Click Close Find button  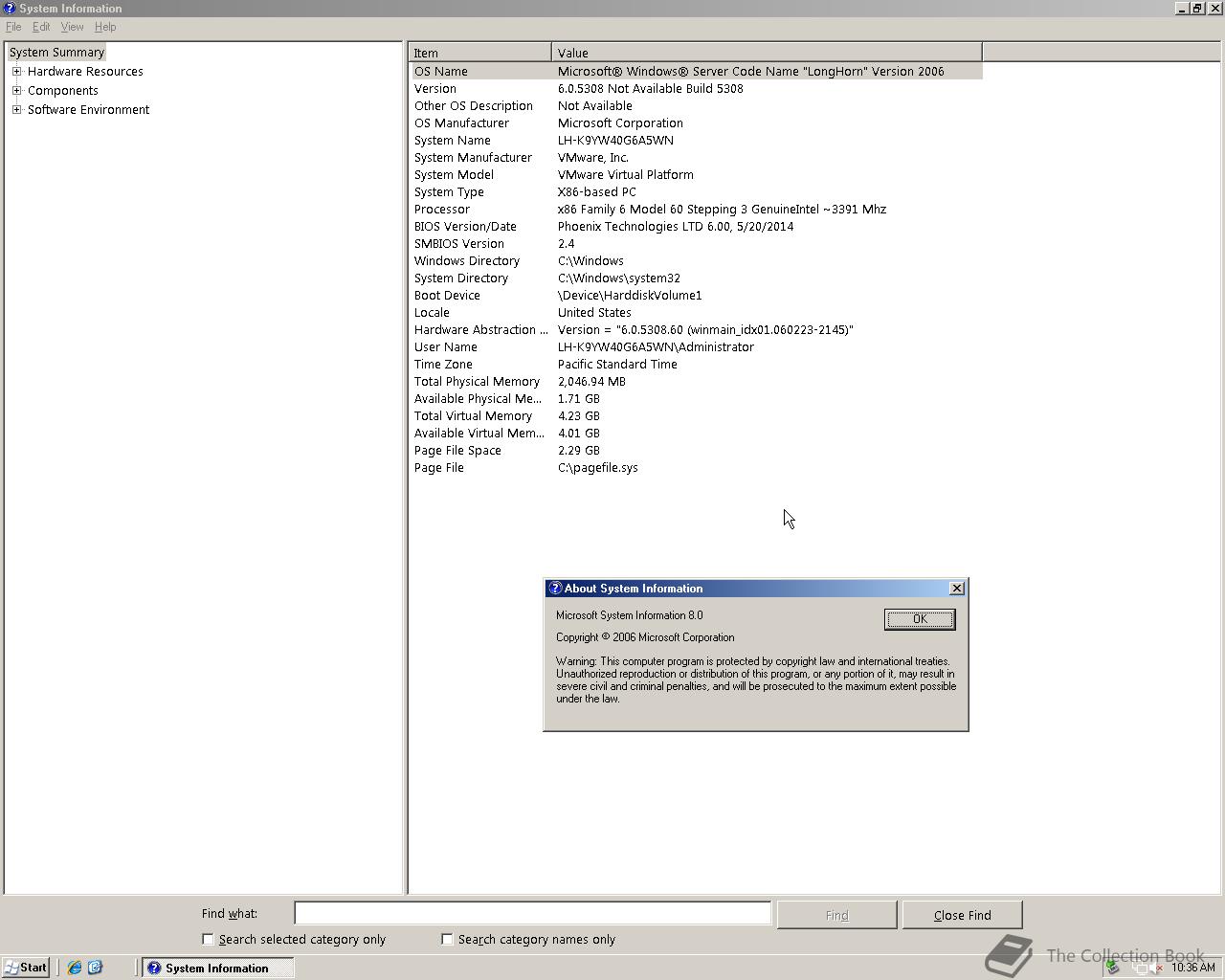point(962,915)
